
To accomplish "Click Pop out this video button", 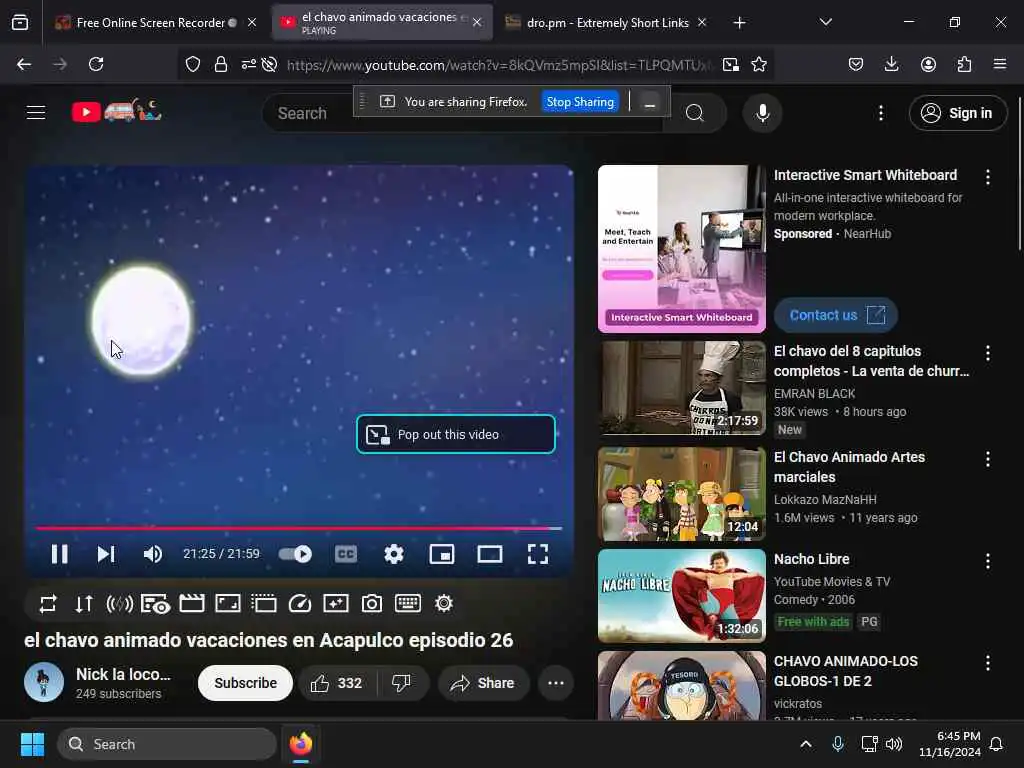I will (456, 434).
